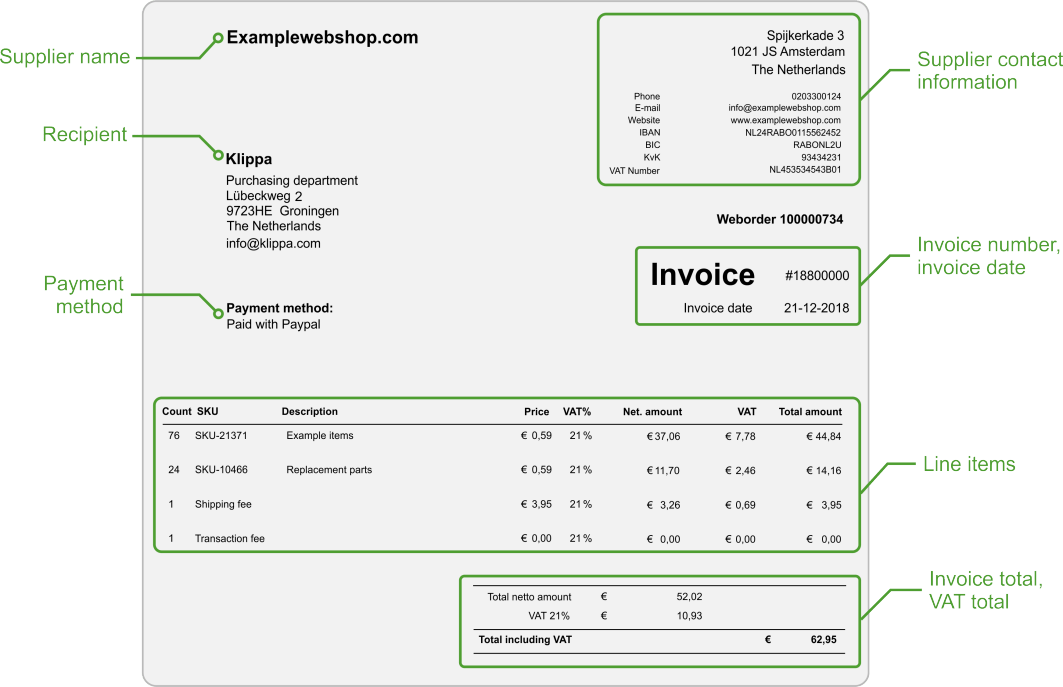Click the circle marker next to Klippa
Viewport: 1063px width, 687px height.
(x=217, y=157)
